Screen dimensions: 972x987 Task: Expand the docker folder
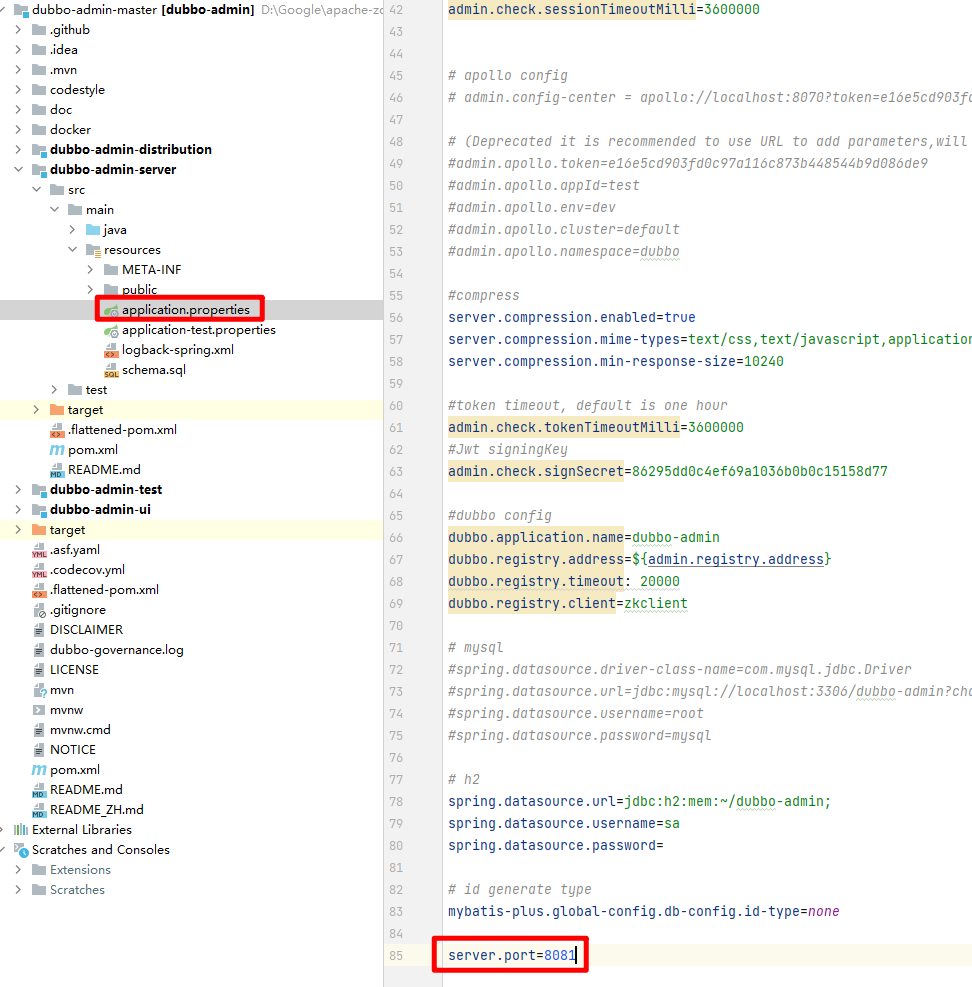pos(18,130)
